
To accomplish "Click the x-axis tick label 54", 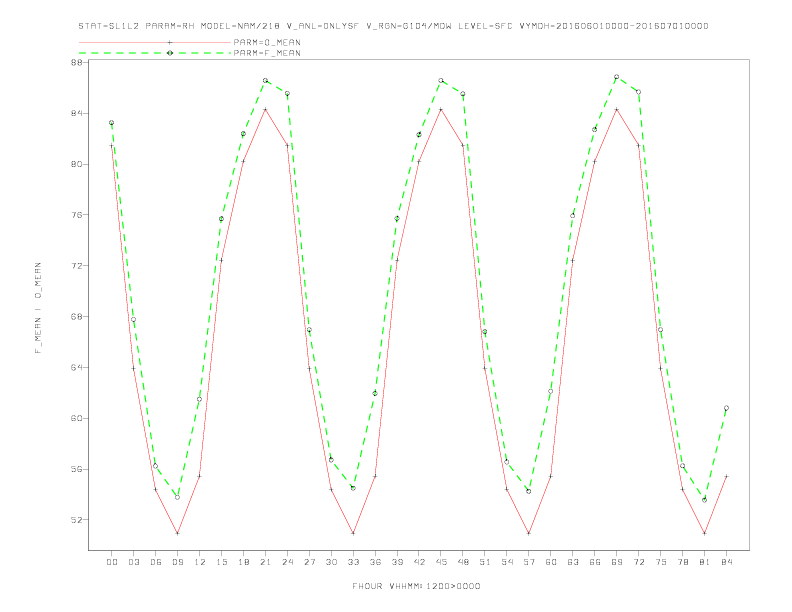I will point(507,562).
